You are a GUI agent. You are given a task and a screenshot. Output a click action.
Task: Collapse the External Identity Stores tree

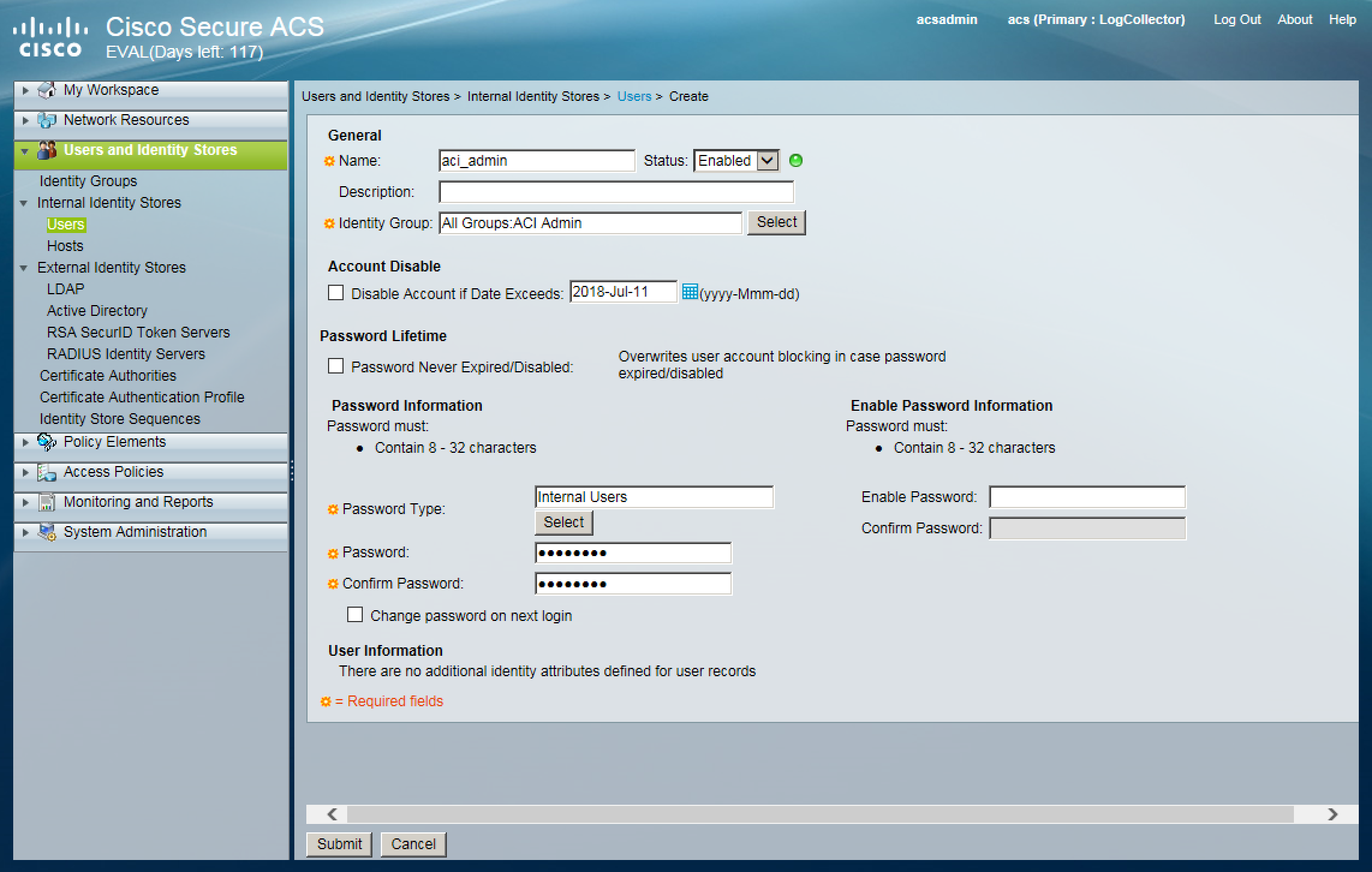click(x=24, y=268)
